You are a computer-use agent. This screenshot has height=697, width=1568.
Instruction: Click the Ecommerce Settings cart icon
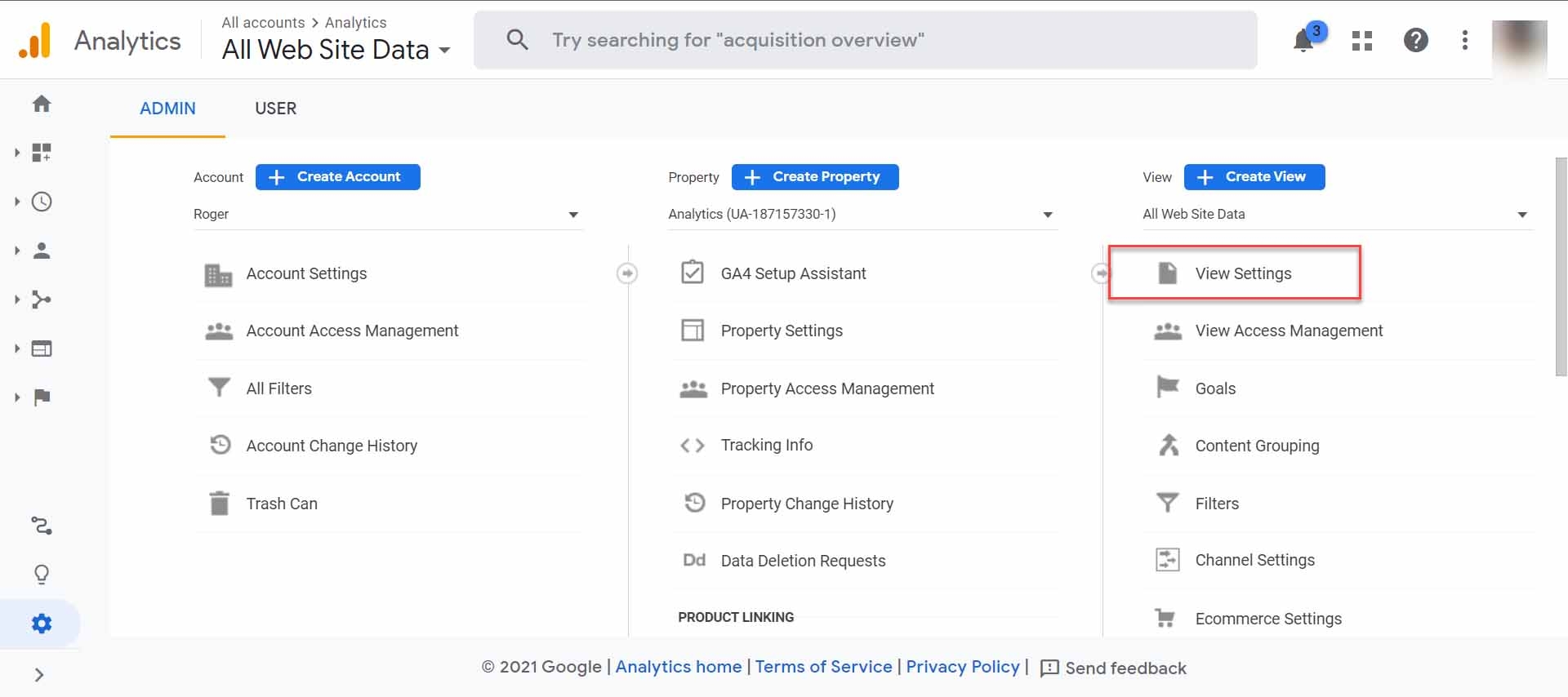pyautogui.click(x=1165, y=618)
